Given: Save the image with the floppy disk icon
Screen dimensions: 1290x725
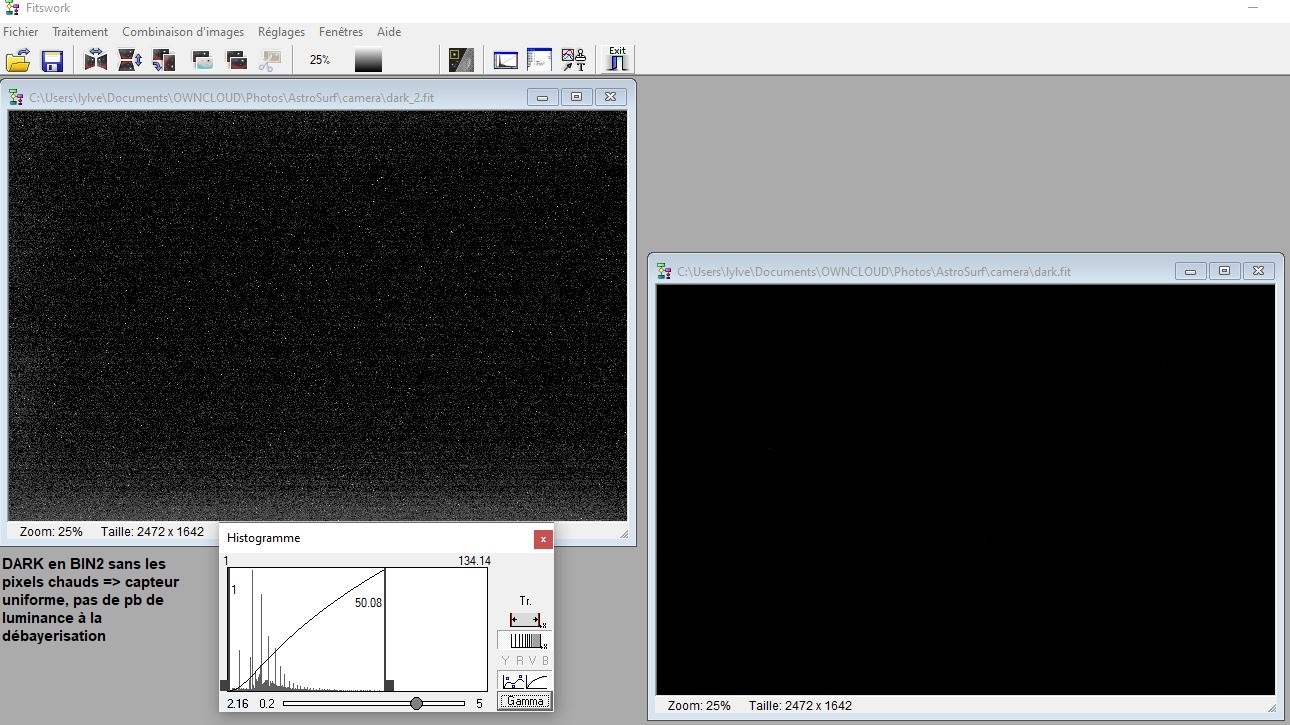Looking at the screenshot, I should tap(52, 61).
